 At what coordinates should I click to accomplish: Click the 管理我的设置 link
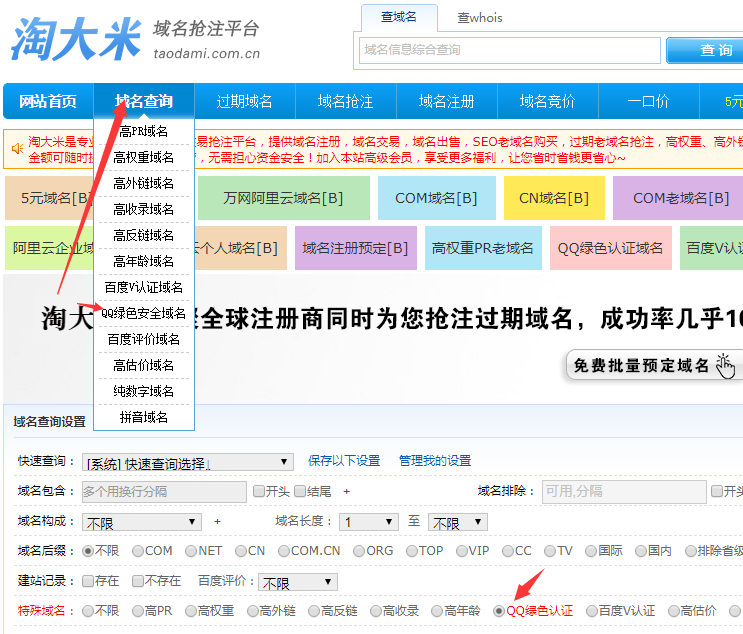435,461
